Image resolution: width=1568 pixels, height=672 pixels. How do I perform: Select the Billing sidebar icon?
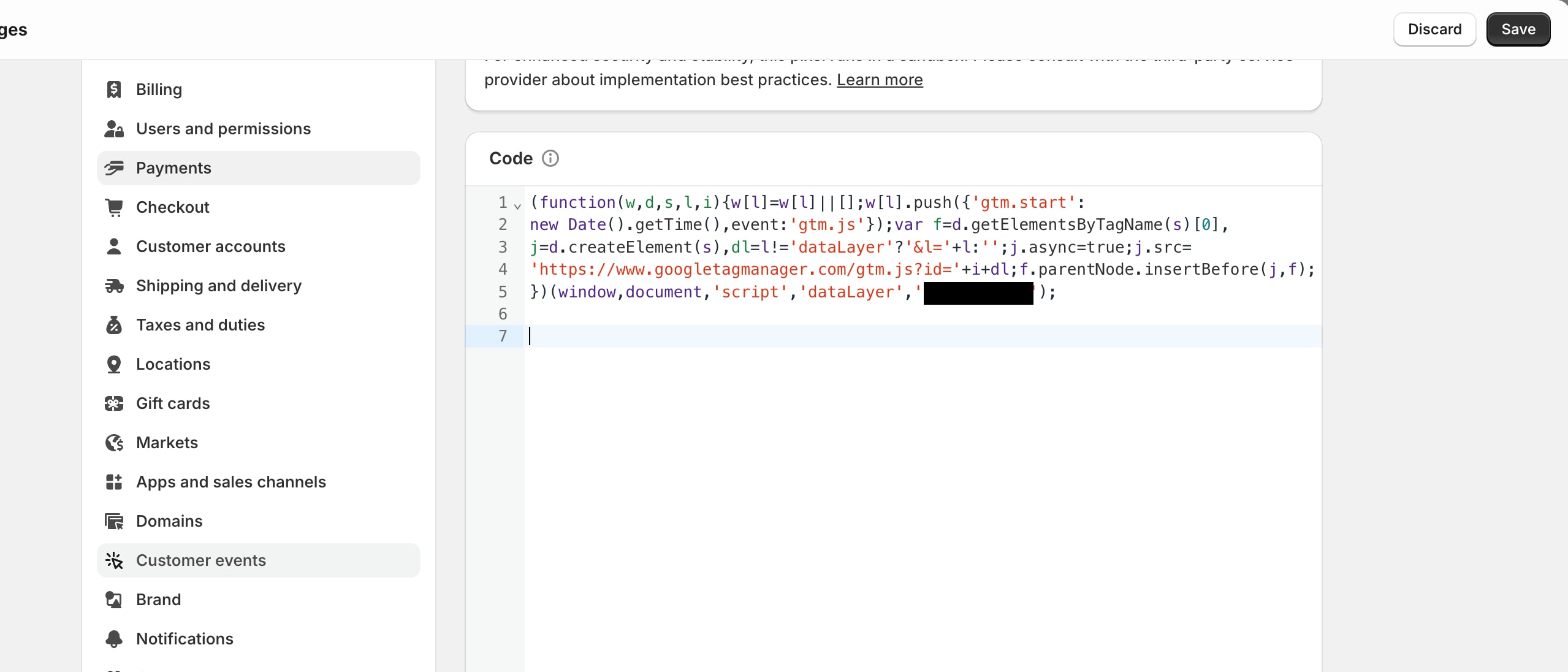pos(113,90)
